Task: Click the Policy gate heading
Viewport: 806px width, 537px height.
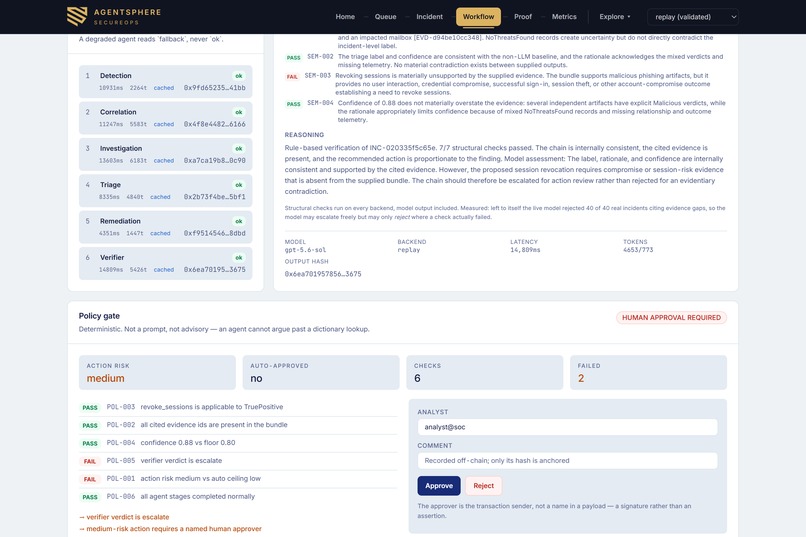Action: [x=99, y=316]
